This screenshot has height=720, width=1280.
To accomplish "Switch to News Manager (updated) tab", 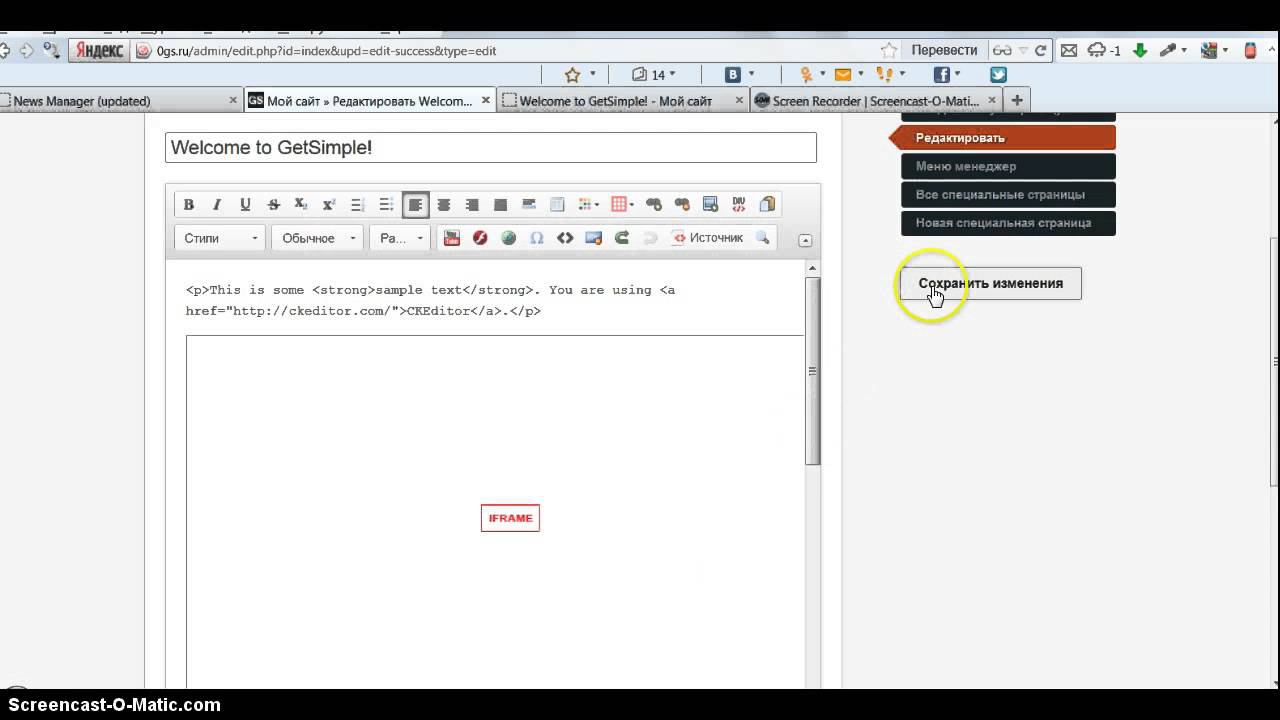I will pyautogui.click(x=121, y=101).
